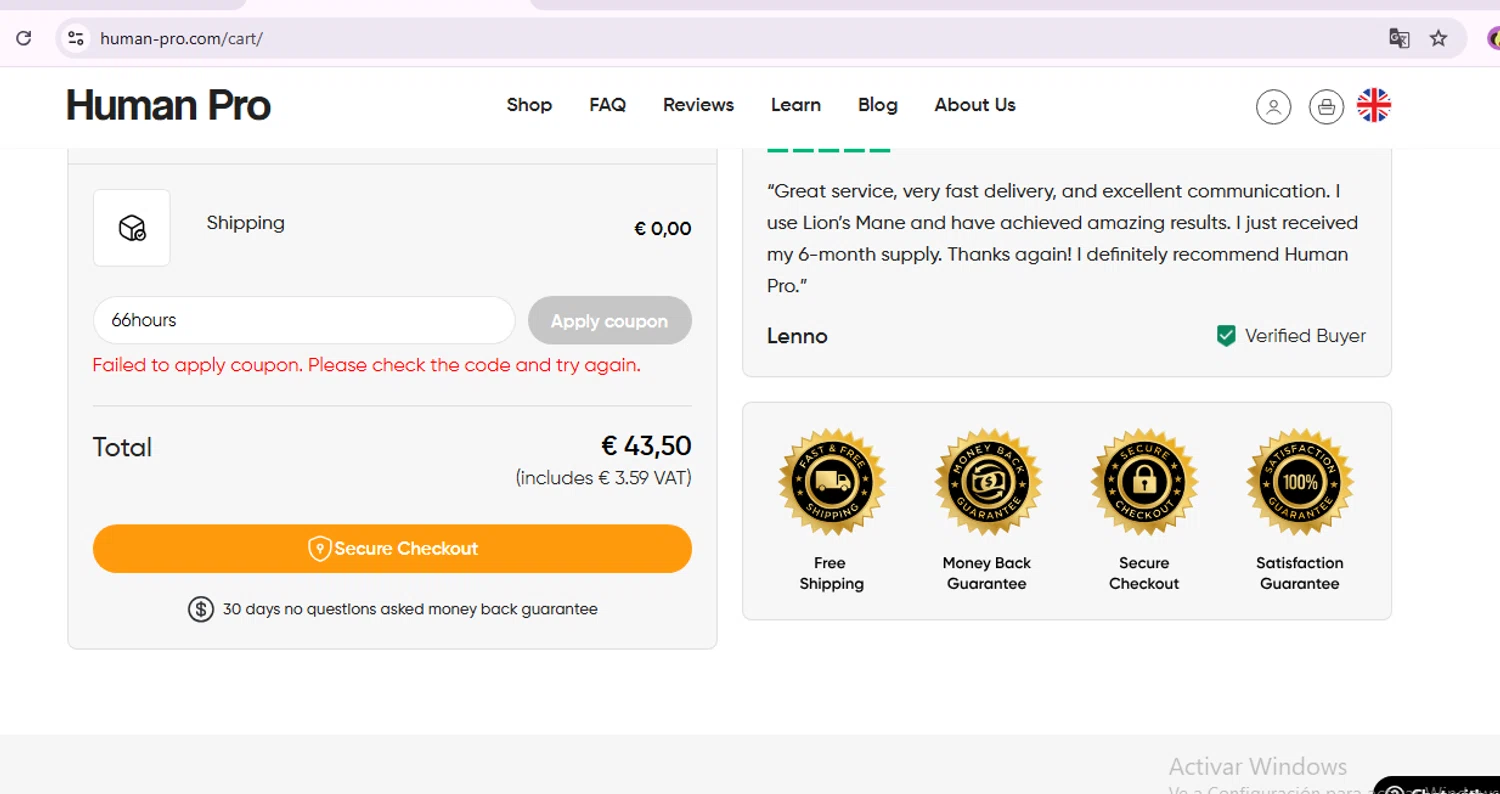
Task: Click the Free Shipping badge
Action: pos(831,482)
